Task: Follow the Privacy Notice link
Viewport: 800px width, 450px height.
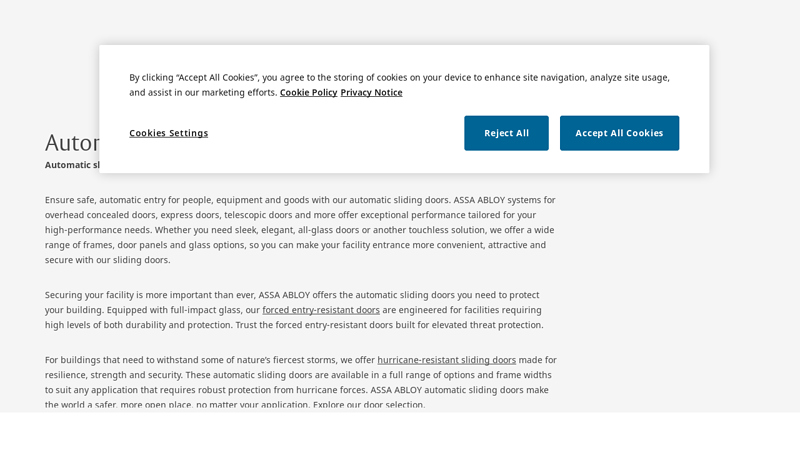Action: 371,92
